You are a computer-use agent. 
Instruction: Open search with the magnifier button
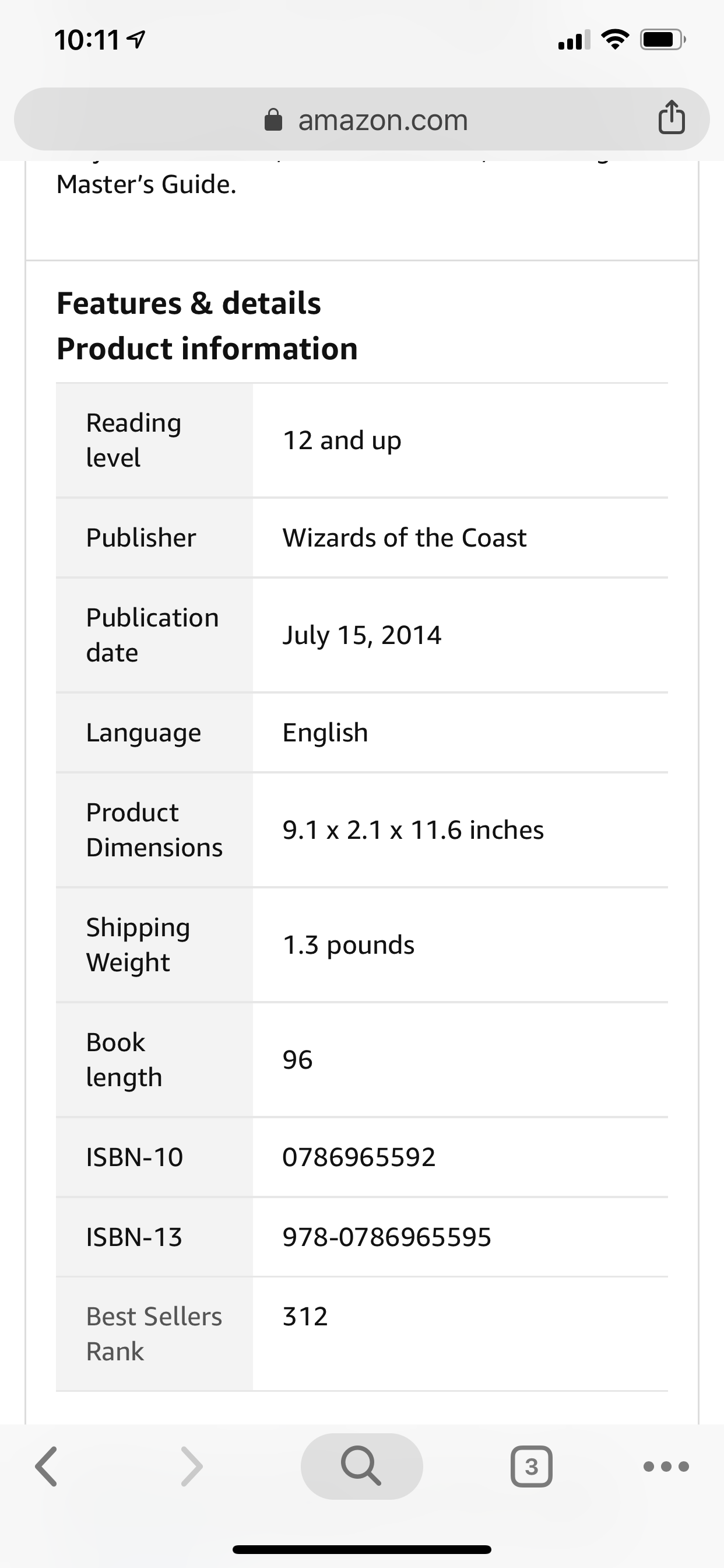(361, 1466)
